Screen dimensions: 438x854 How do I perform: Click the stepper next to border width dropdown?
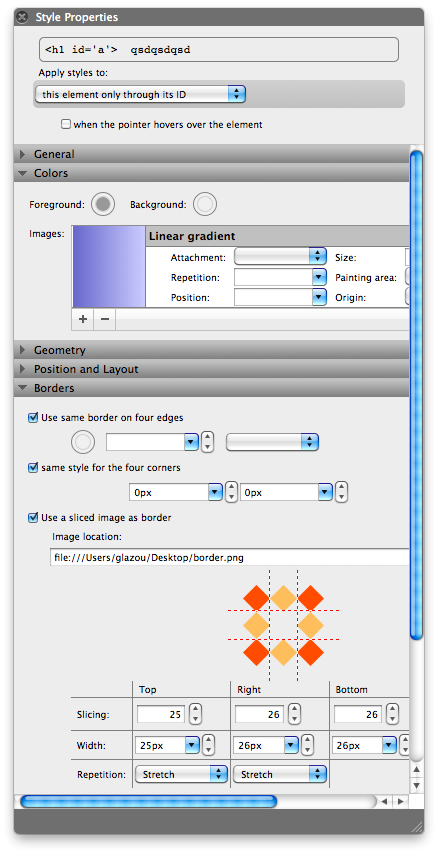(x=207, y=442)
